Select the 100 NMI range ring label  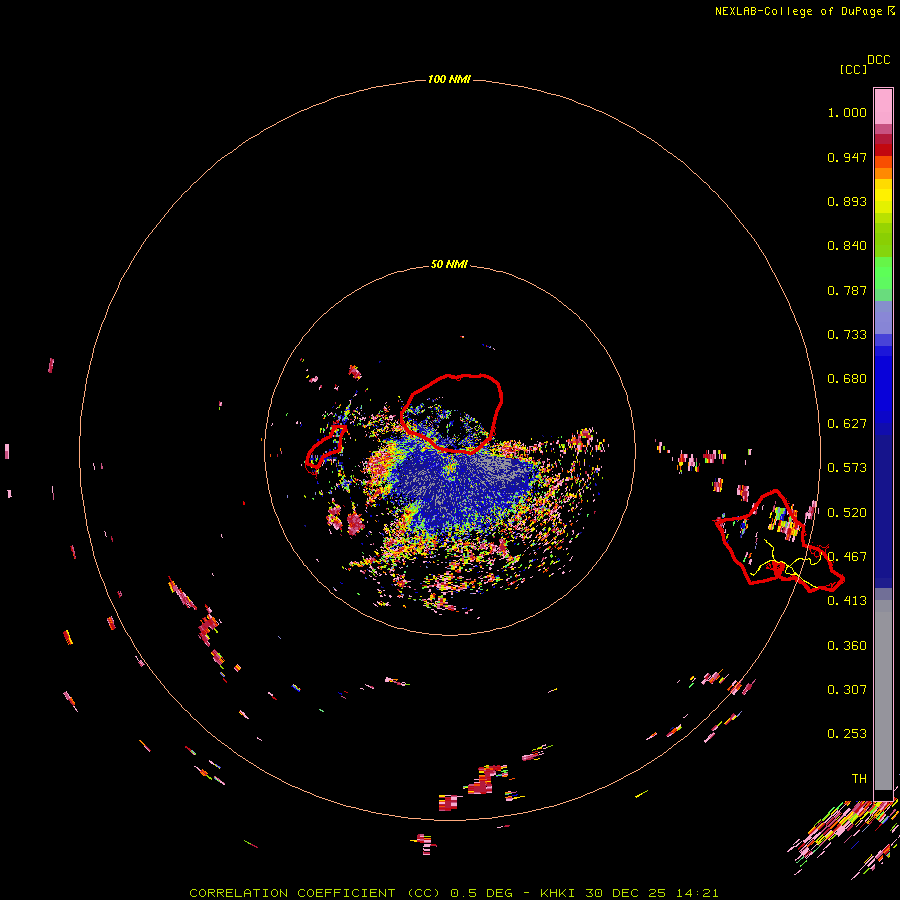(449, 79)
